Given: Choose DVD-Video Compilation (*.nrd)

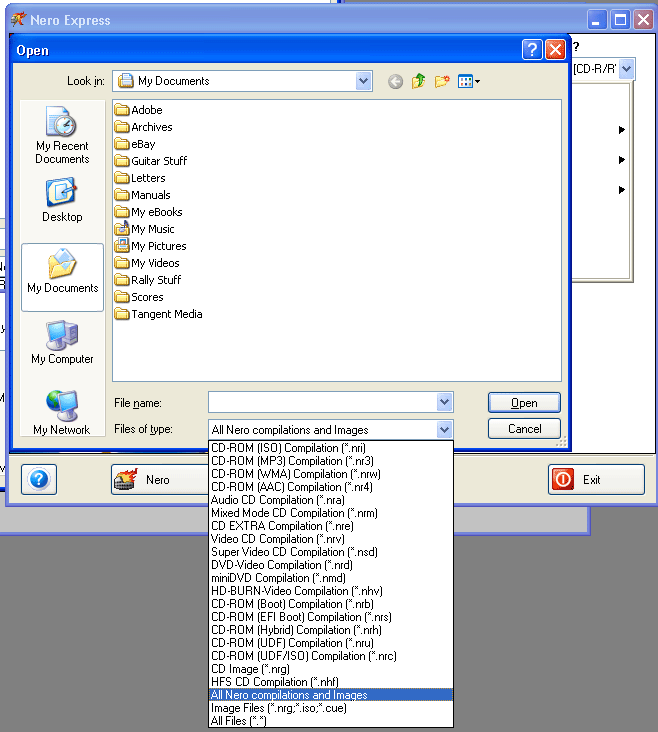Looking at the screenshot, I should [331, 565].
